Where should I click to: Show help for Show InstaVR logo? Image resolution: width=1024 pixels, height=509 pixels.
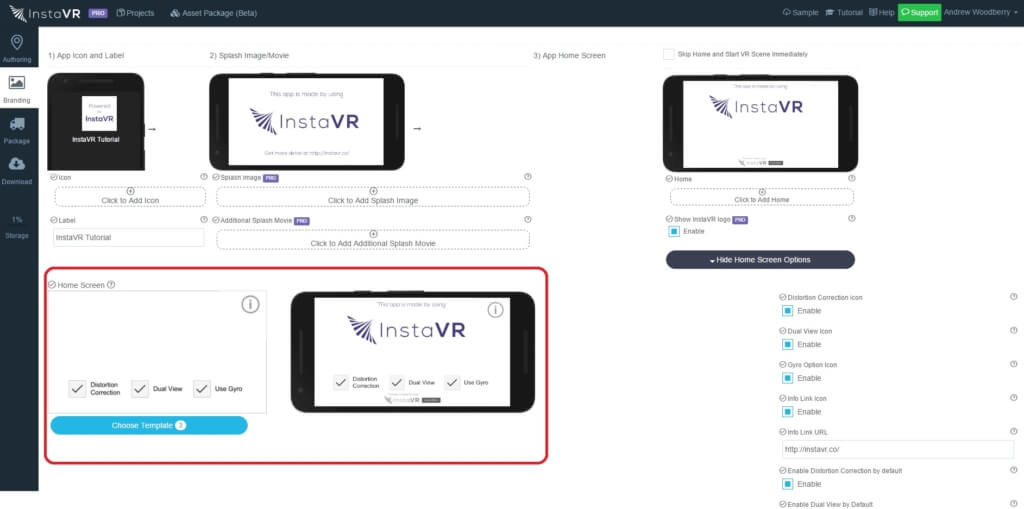[852, 219]
